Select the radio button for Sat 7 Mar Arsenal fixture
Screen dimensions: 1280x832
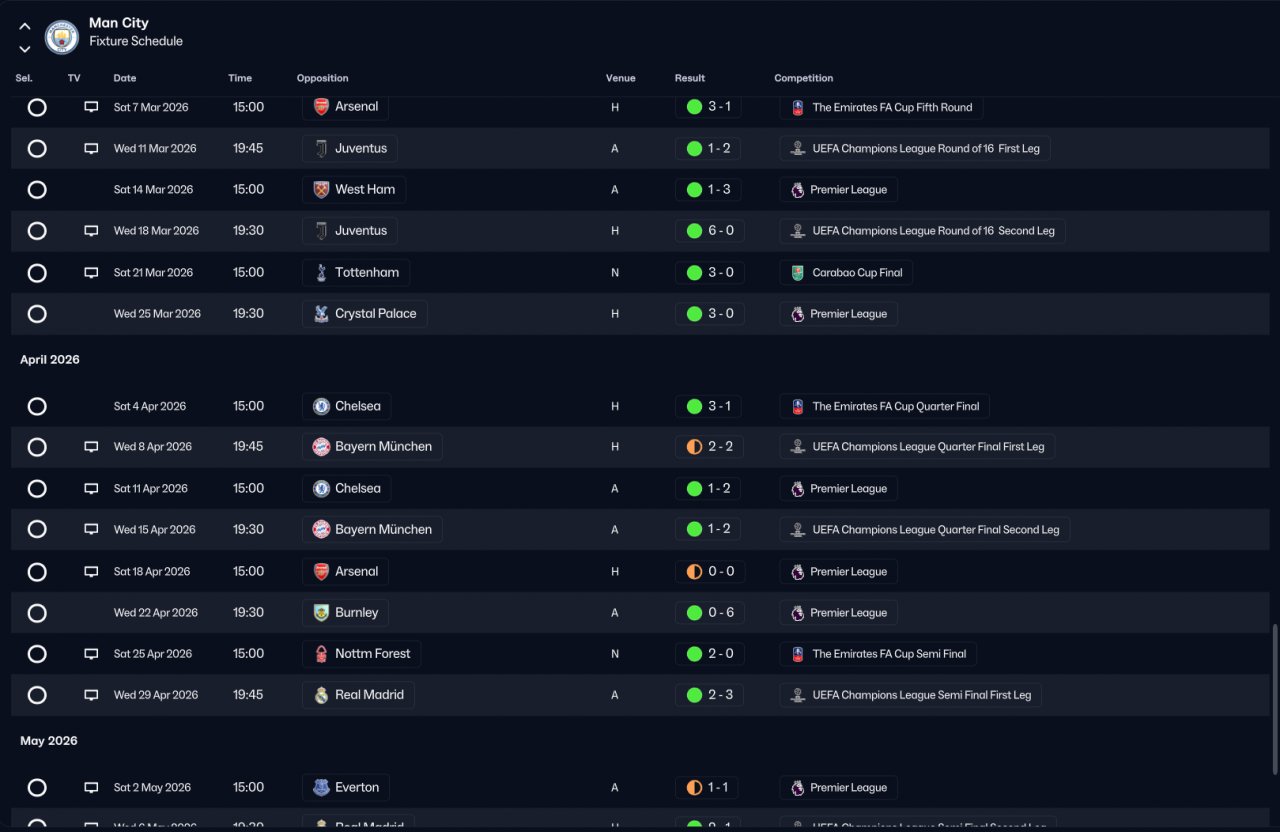pyautogui.click(x=37, y=107)
